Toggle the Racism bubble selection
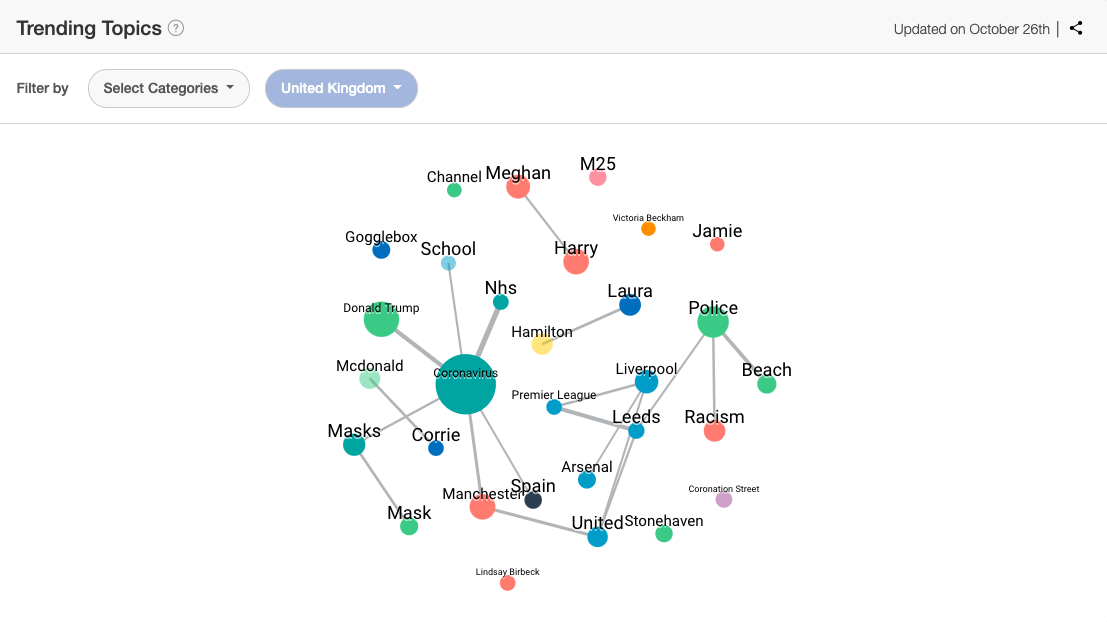This screenshot has height=622, width=1107. [x=714, y=431]
